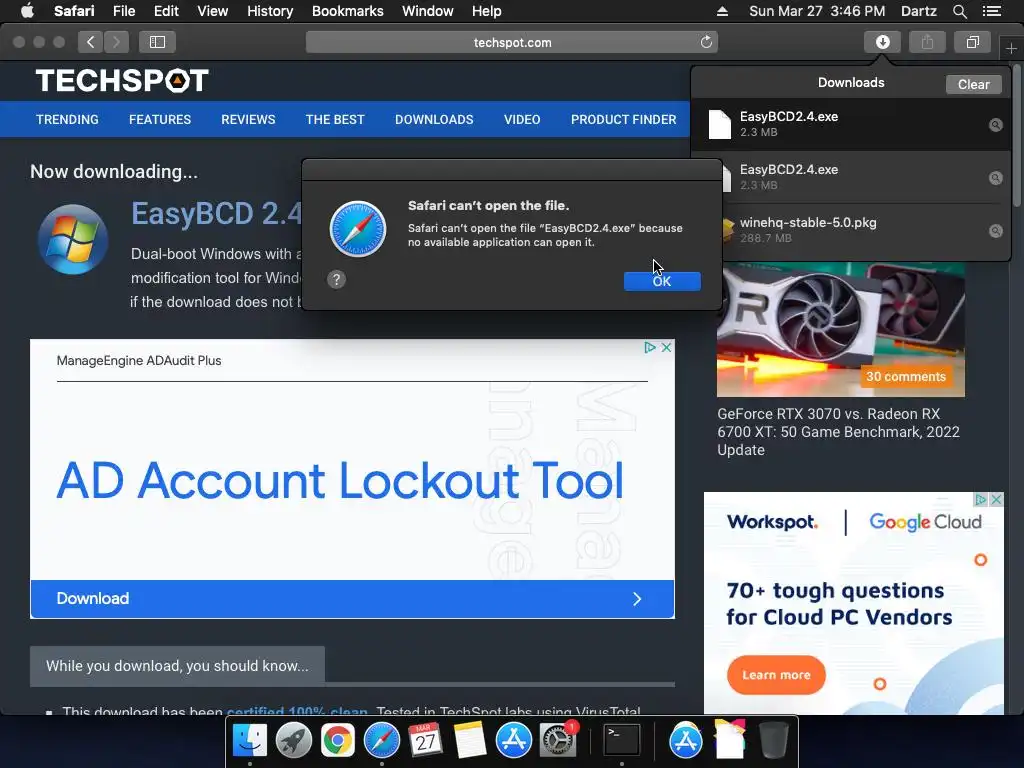Open the GeForce RTX 3070 vs Radeon article
The width and height of the screenshot is (1024, 768).
point(839,432)
